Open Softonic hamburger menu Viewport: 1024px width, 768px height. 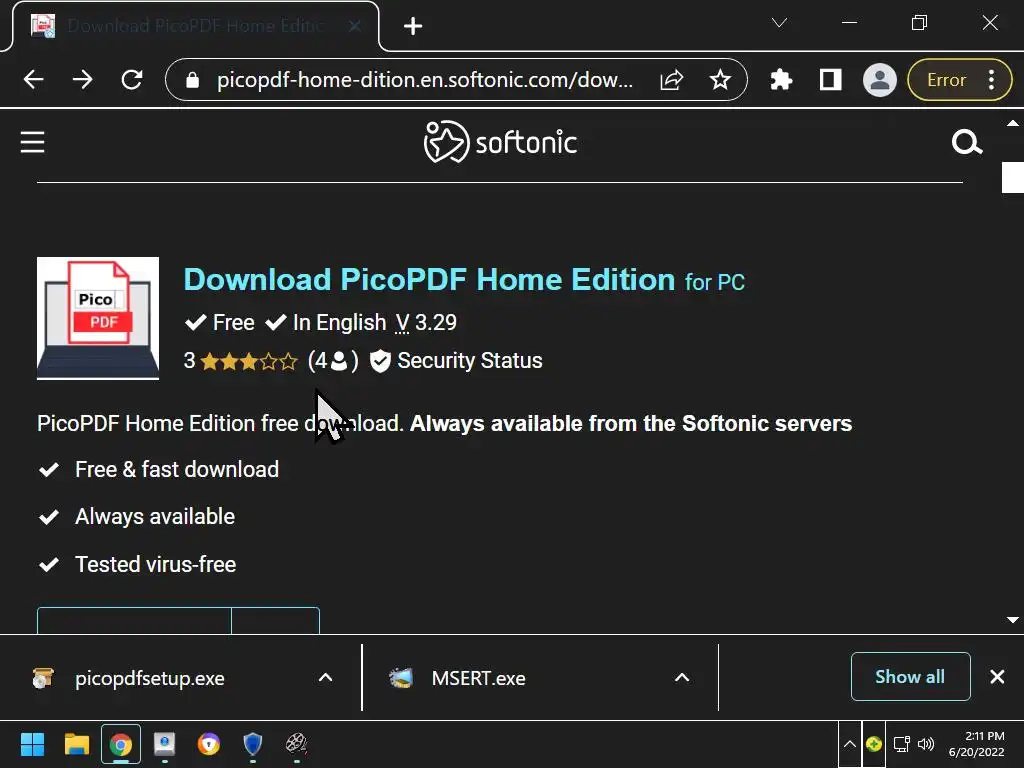(32, 142)
